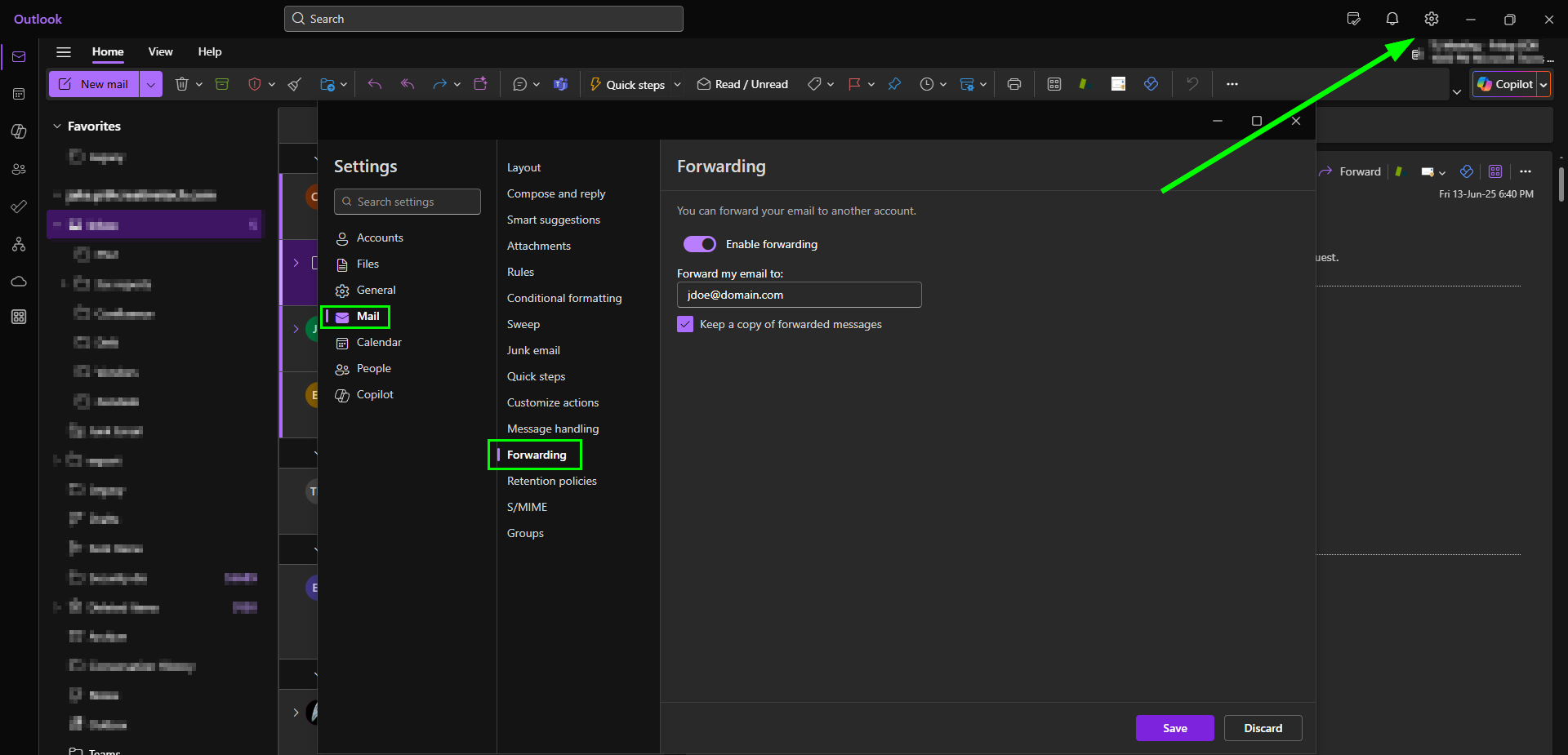Click the Snooze clock icon

pos(926,84)
